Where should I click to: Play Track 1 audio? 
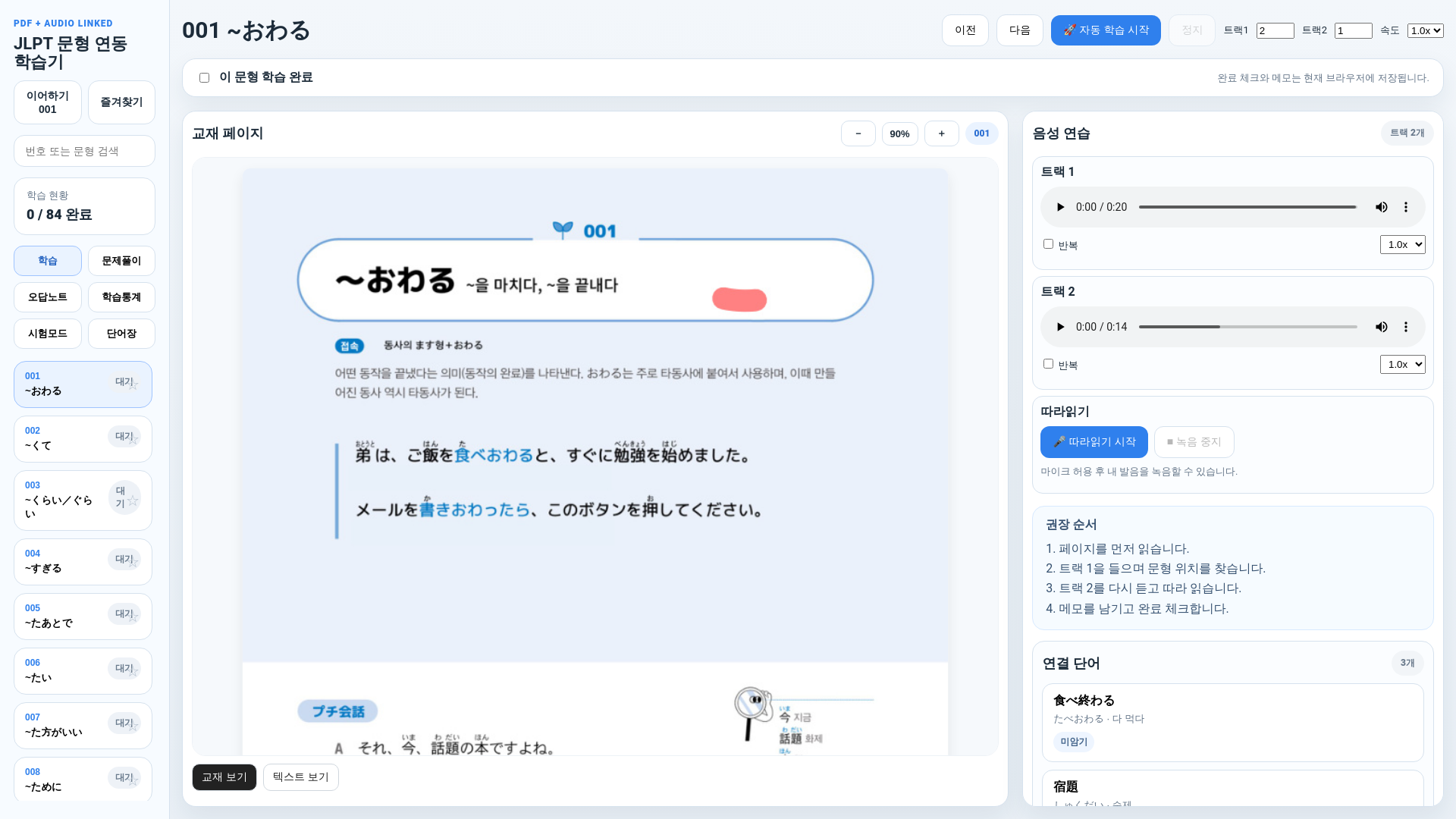1060,207
